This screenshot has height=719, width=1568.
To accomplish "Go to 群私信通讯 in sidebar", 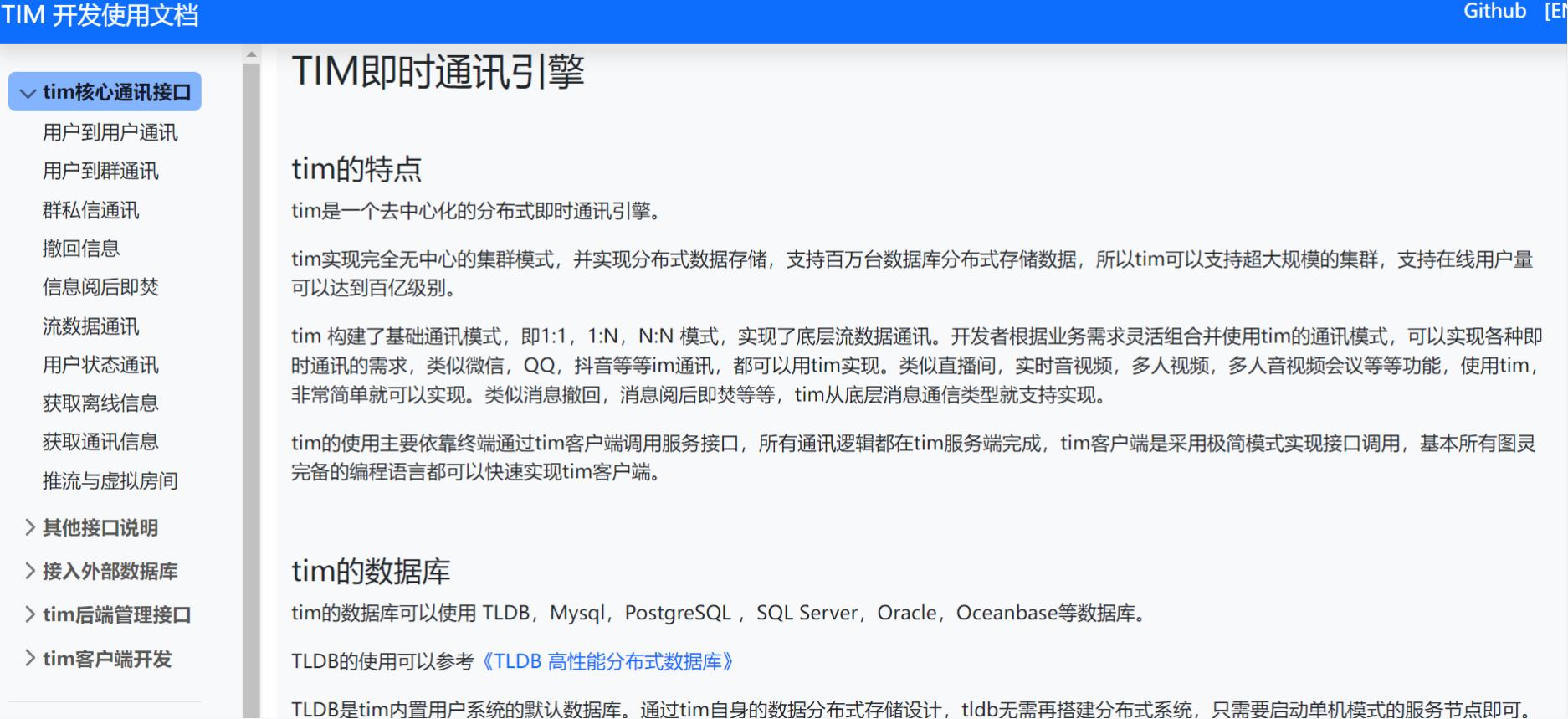I will tap(90, 210).
